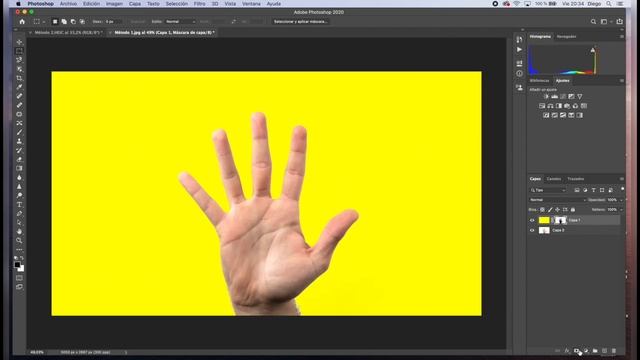Open the Capas panel menu
The width and height of the screenshot is (640, 360).
[x=622, y=179]
